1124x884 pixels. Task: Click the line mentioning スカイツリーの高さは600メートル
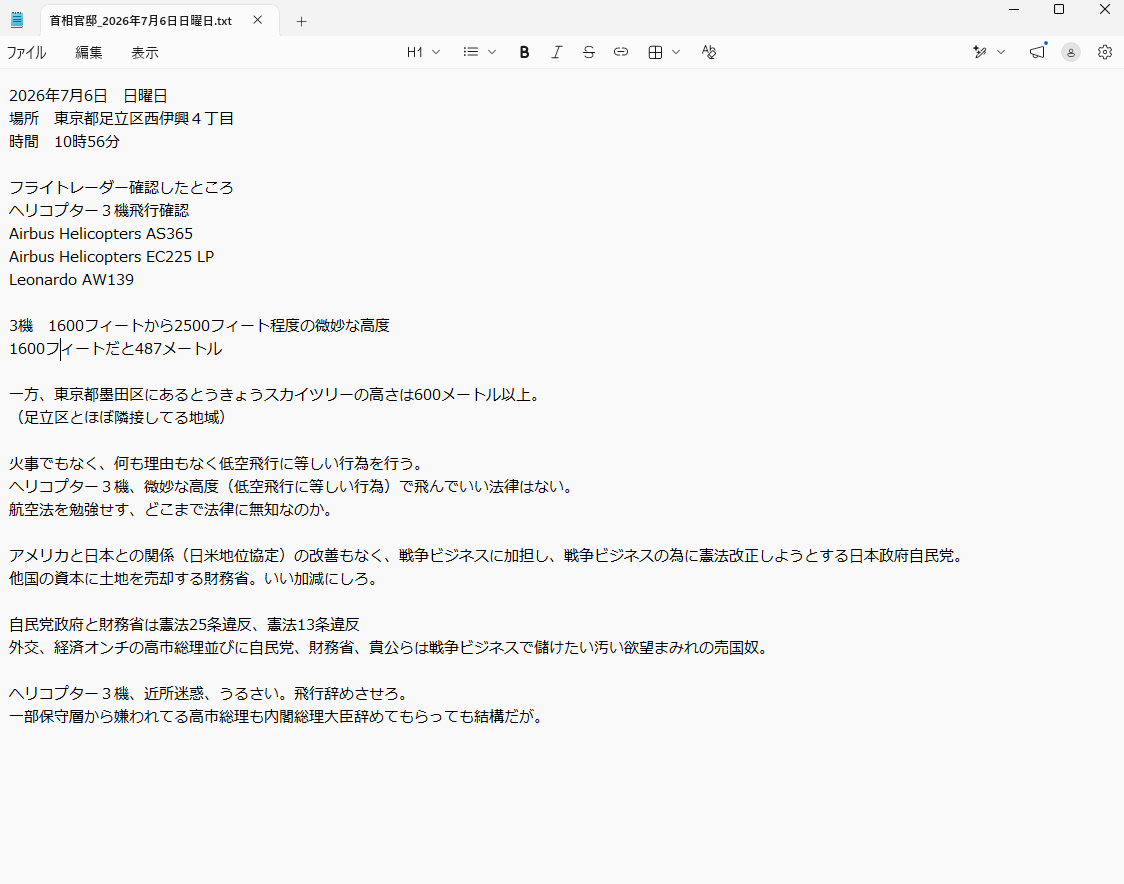pyautogui.click(x=275, y=395)
